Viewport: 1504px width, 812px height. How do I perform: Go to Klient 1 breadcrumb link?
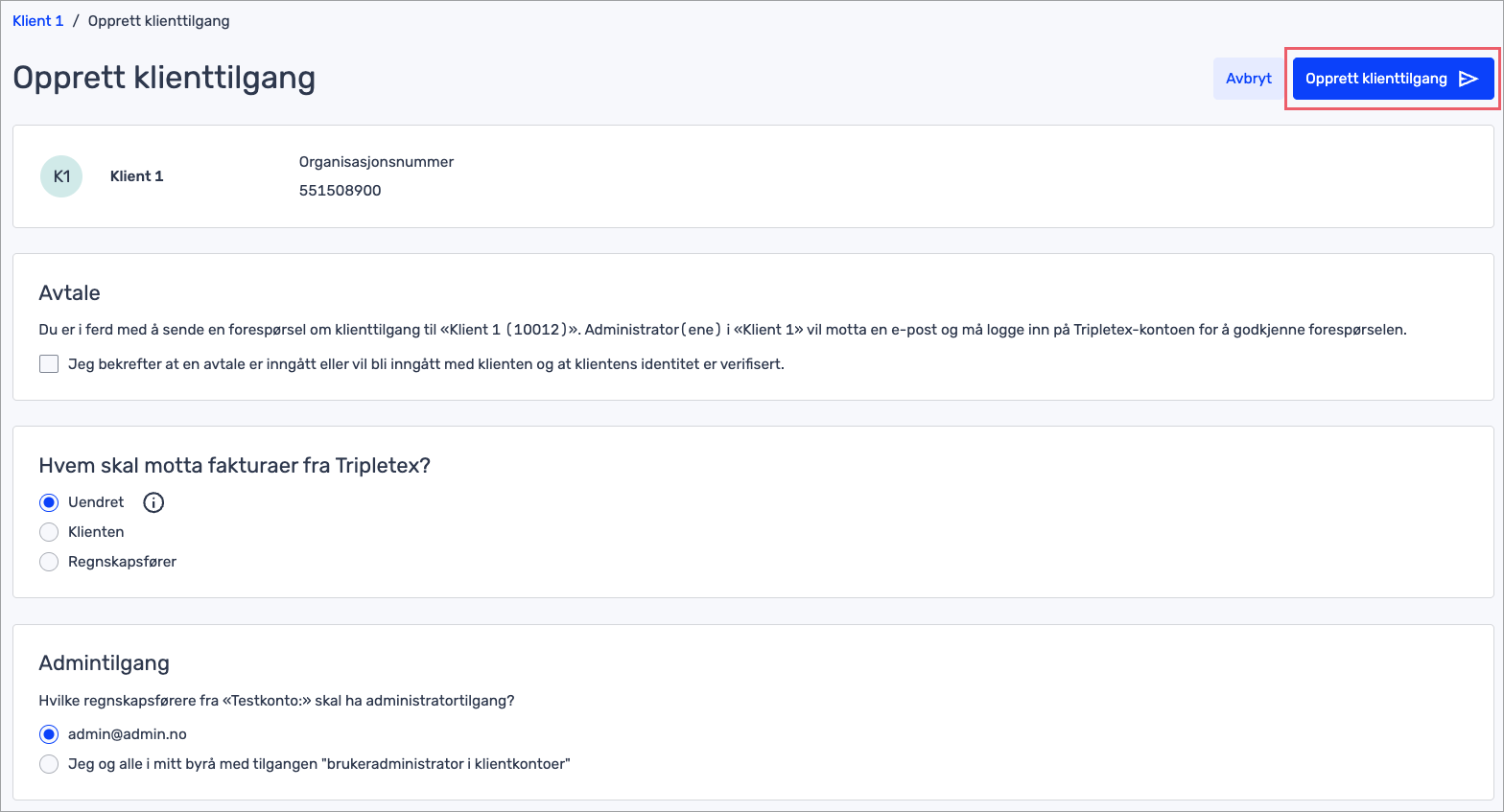(x=38, y=21)
